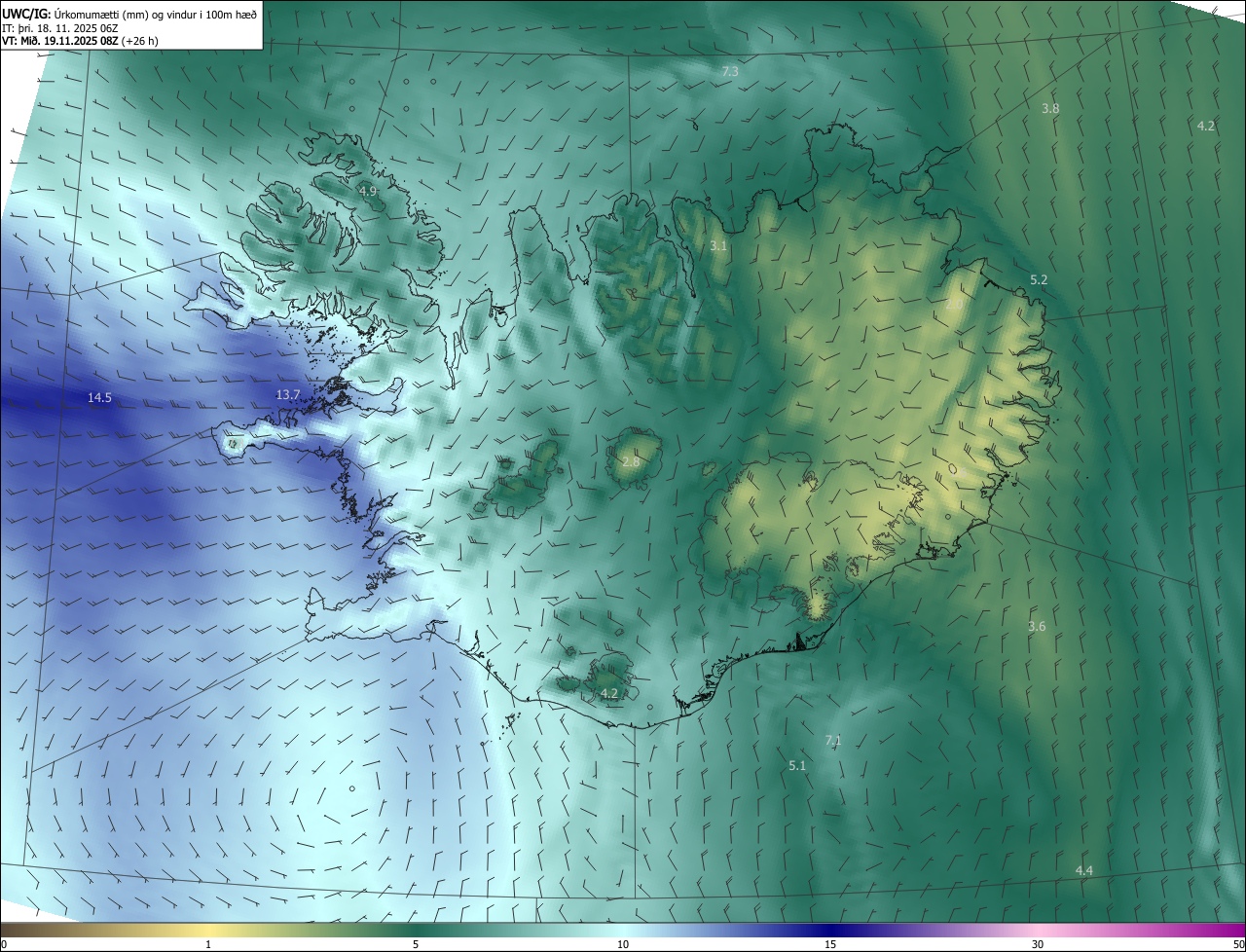Select the 30 tick label on the legend
Viewport: 1246px width, 952px height.
(x=1038, y=945)
